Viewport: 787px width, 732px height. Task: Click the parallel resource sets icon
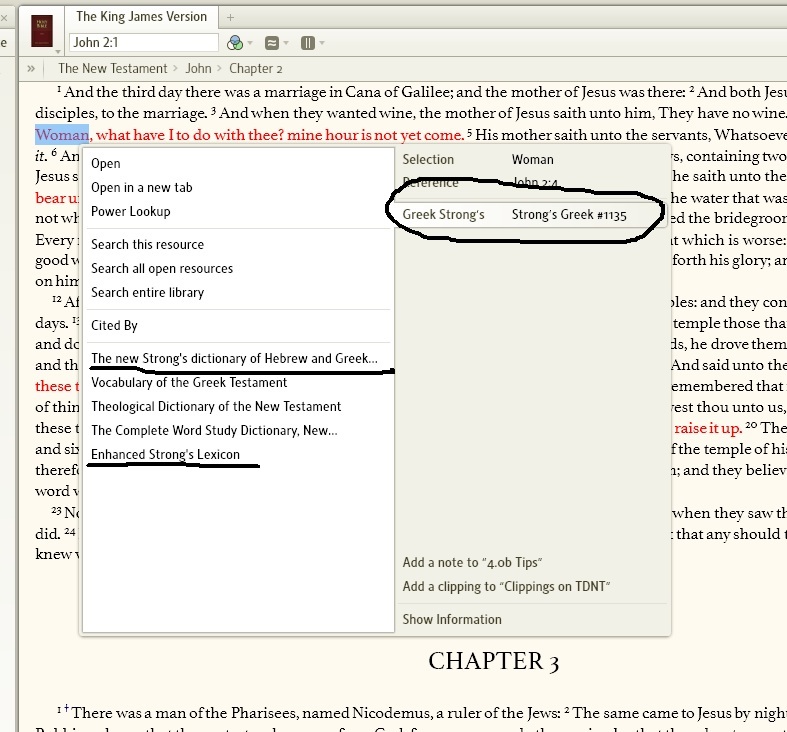272,43
